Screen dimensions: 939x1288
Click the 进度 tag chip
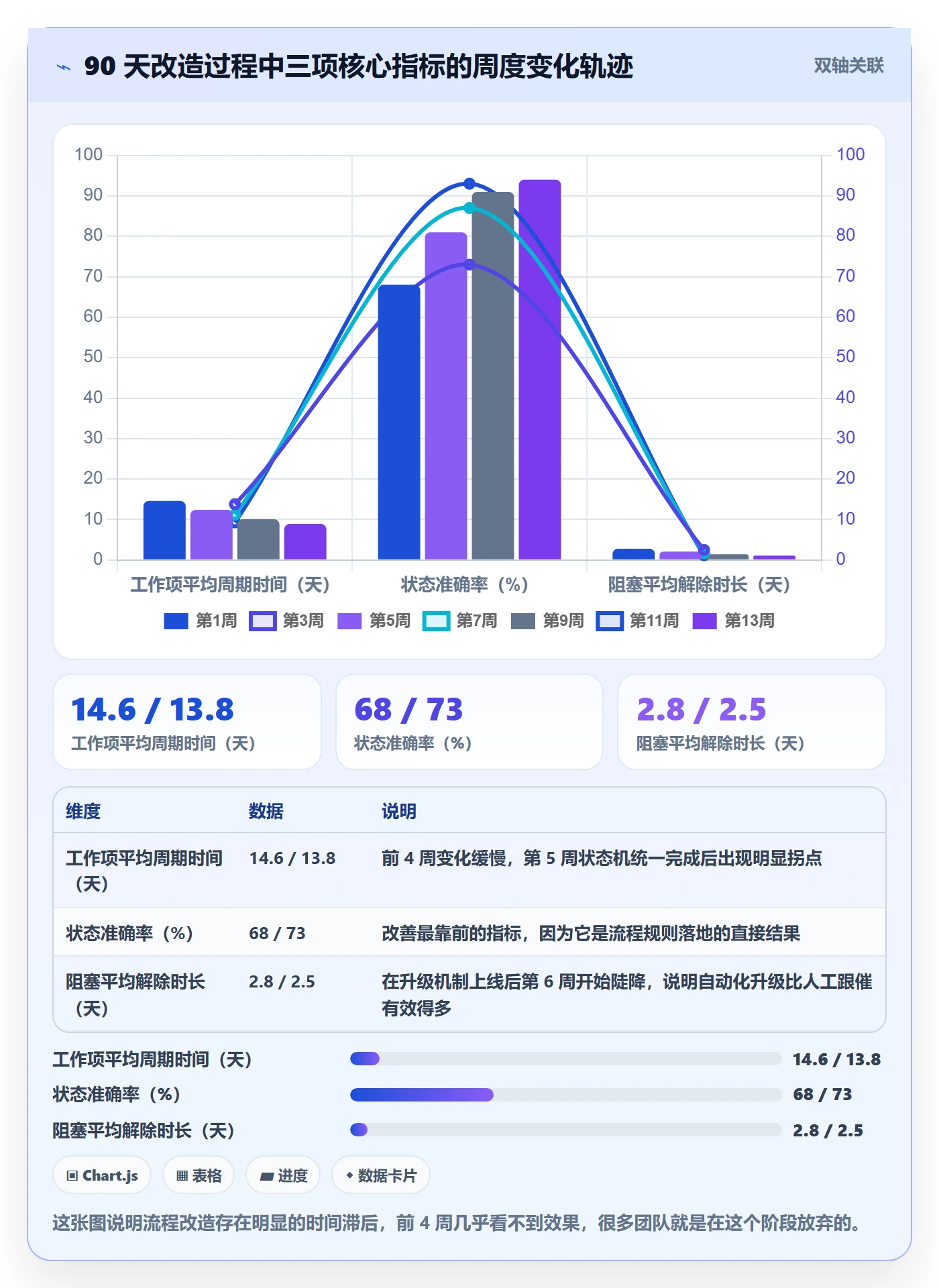(283, 1175)
